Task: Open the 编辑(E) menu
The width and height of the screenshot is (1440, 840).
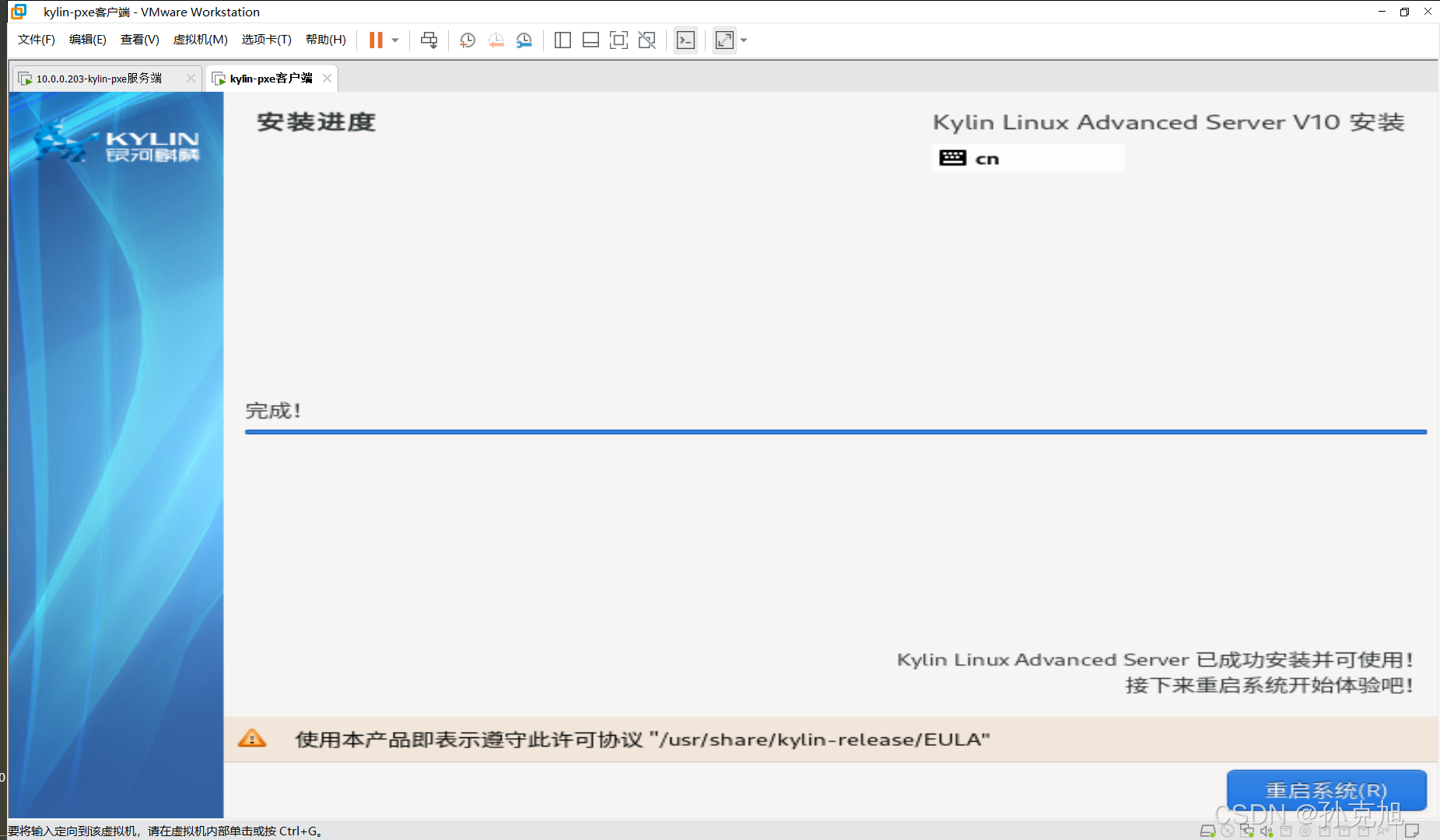Action: point(88,40)
